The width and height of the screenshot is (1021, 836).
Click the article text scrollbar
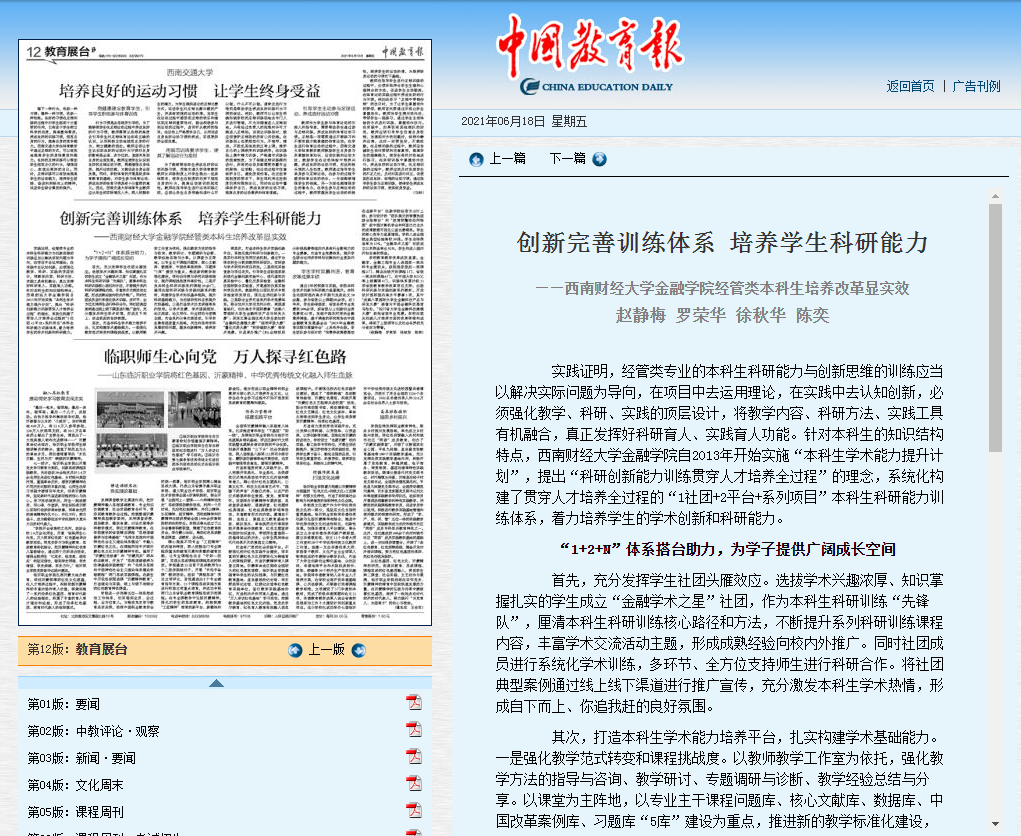994,330
